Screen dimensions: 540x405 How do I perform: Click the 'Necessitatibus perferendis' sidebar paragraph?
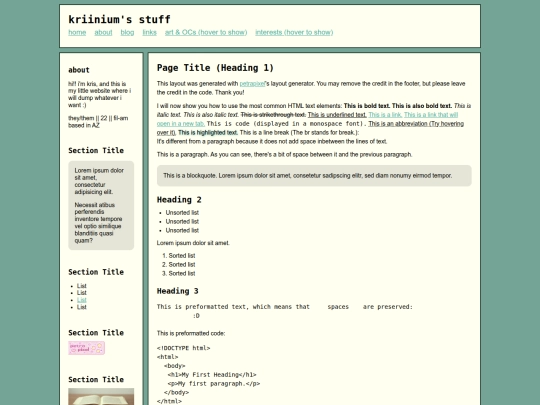tap(98, 223)
